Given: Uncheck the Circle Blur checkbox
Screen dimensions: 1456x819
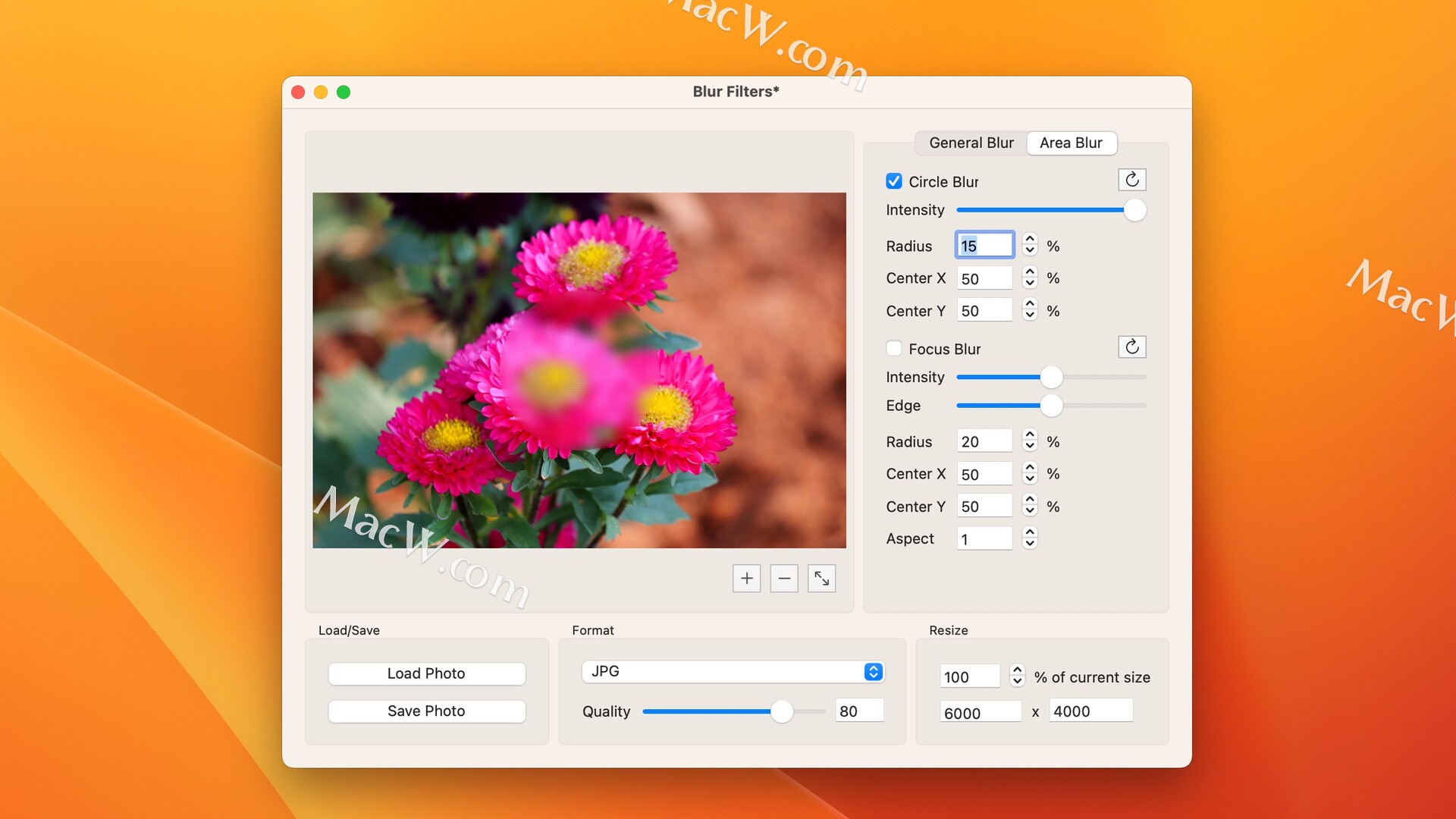Looking at the screenshot, I should pos(894,181).
